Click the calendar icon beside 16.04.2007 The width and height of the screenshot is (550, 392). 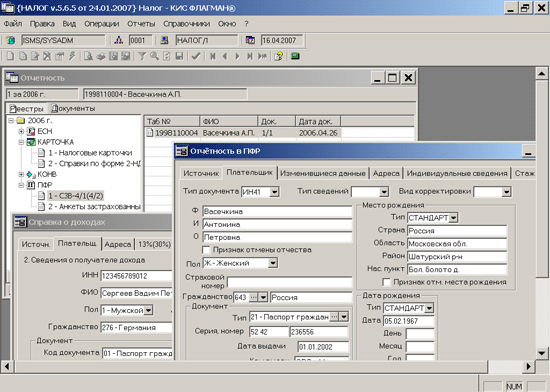click(250, 40)
